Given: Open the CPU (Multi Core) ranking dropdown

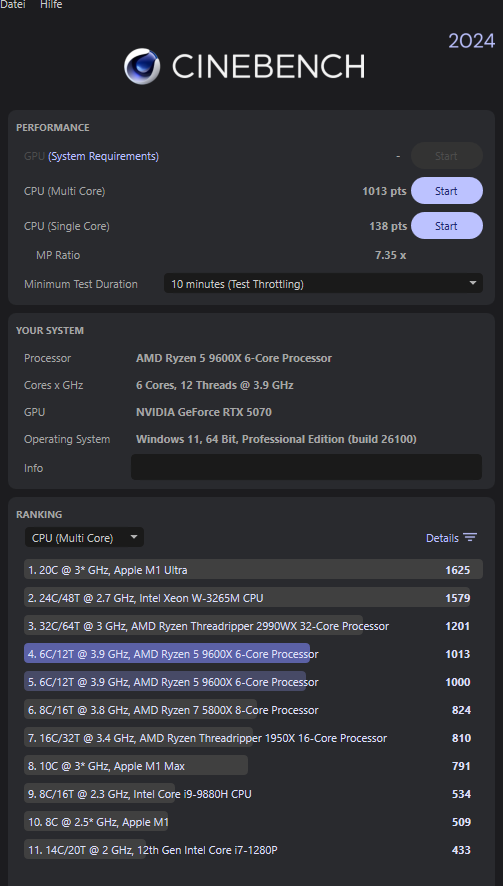Looking at the screenshot, I should pyautogui.click(x=84, y=537).
